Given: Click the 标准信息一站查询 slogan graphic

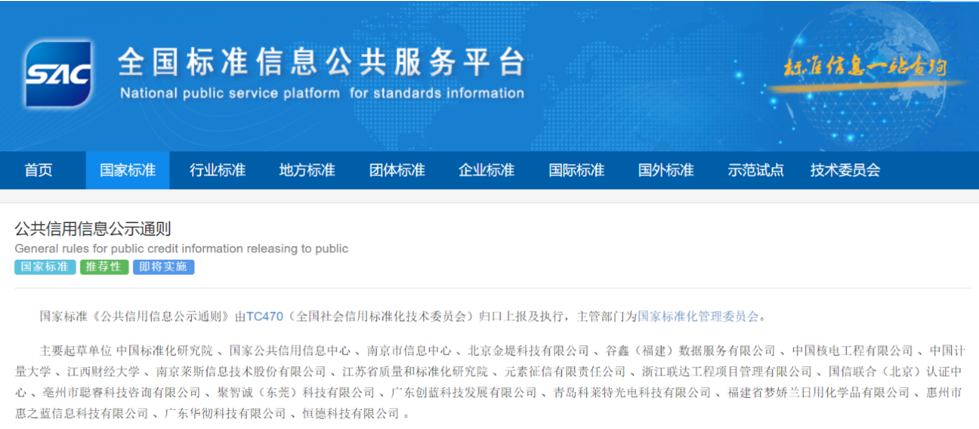Looking at the screenshot, I should [865, 69].
